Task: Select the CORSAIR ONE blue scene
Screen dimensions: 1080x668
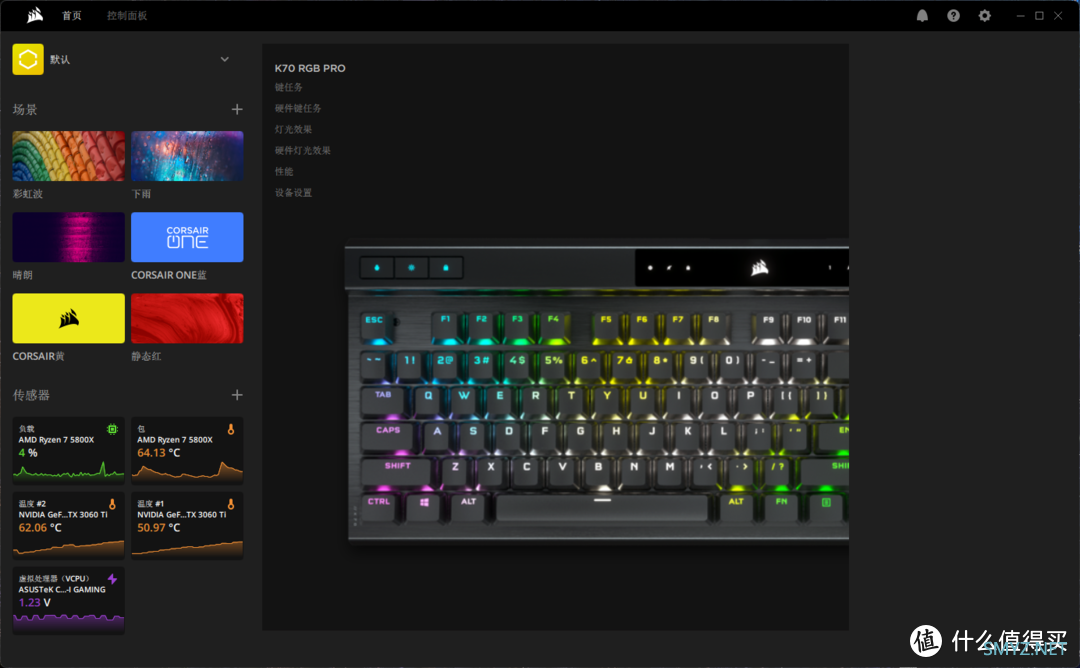Action: click(x=187, y=237)
